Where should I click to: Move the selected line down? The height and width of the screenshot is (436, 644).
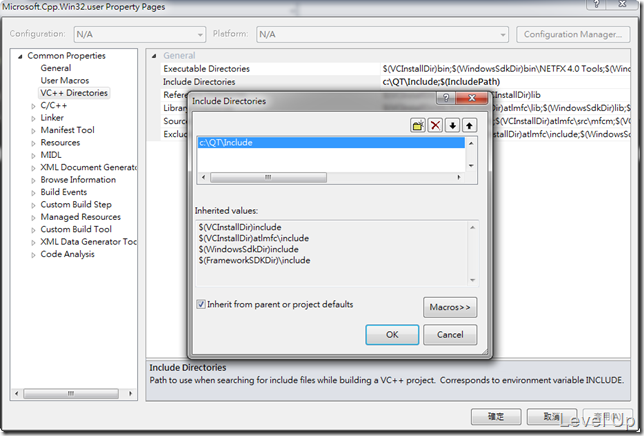point(453,125)
